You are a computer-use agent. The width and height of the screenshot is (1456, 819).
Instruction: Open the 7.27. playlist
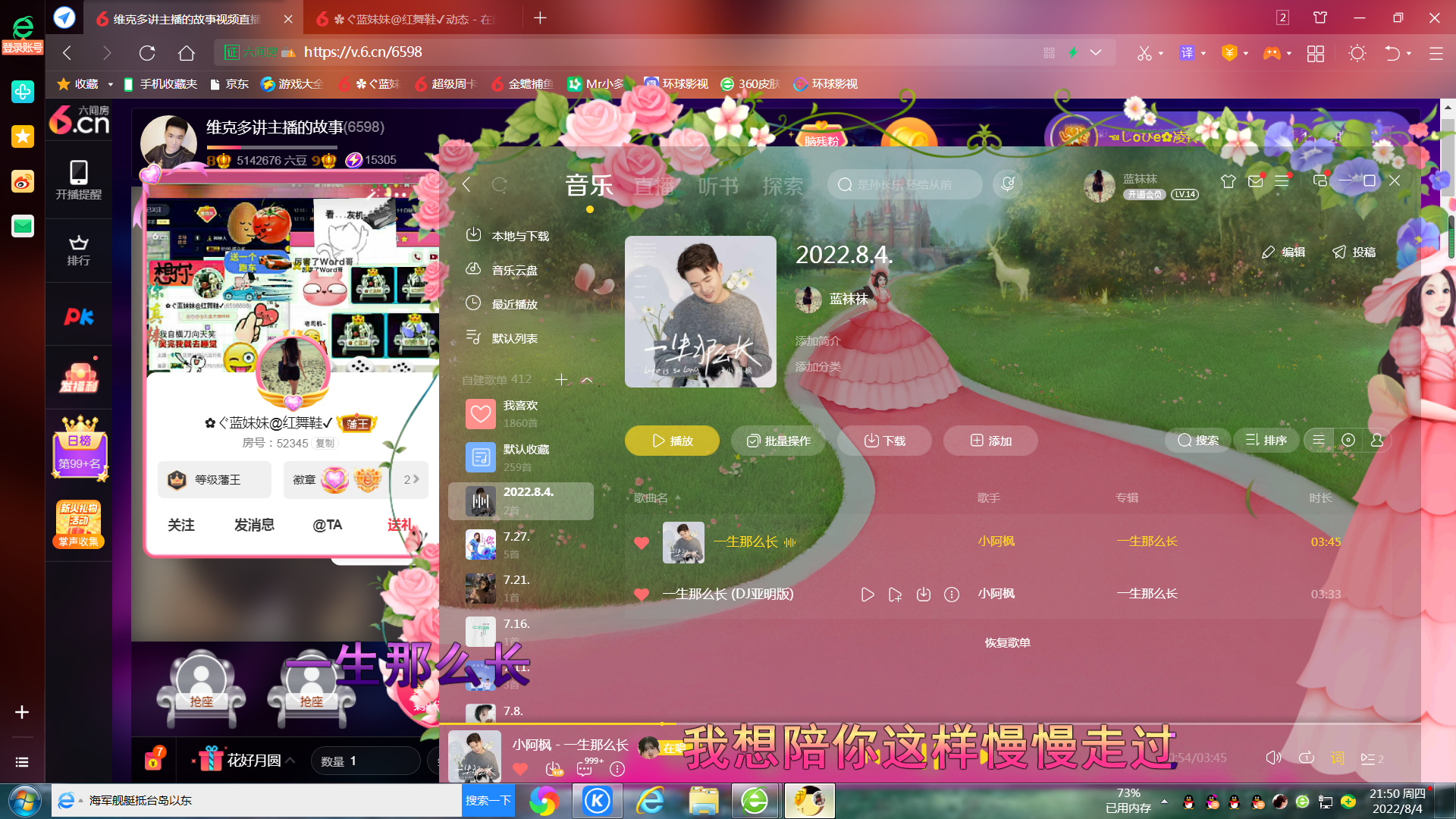tap(522, 544)
